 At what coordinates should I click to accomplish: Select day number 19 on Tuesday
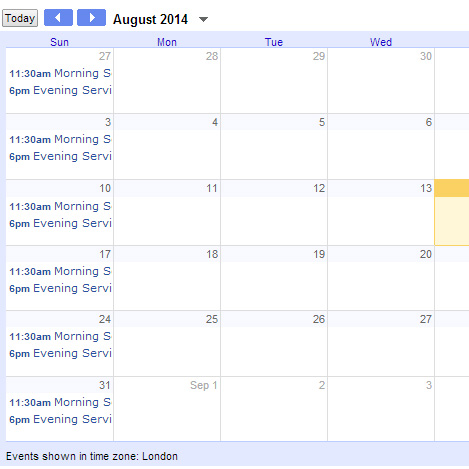click(x=319, y=254)
